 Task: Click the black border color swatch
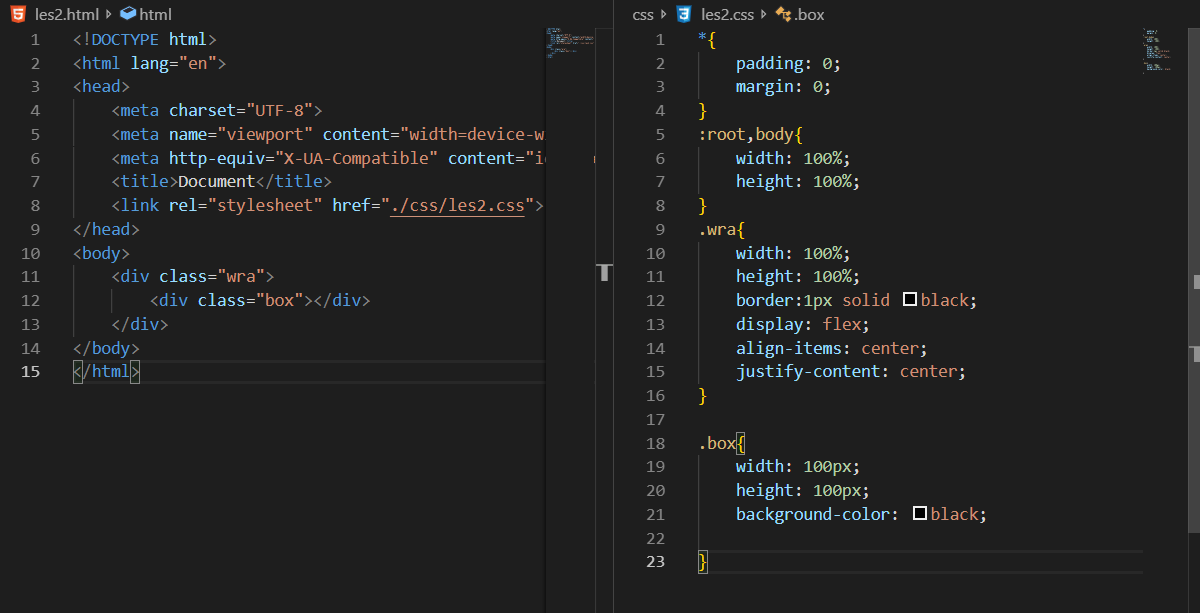click(x=910, y=300)
